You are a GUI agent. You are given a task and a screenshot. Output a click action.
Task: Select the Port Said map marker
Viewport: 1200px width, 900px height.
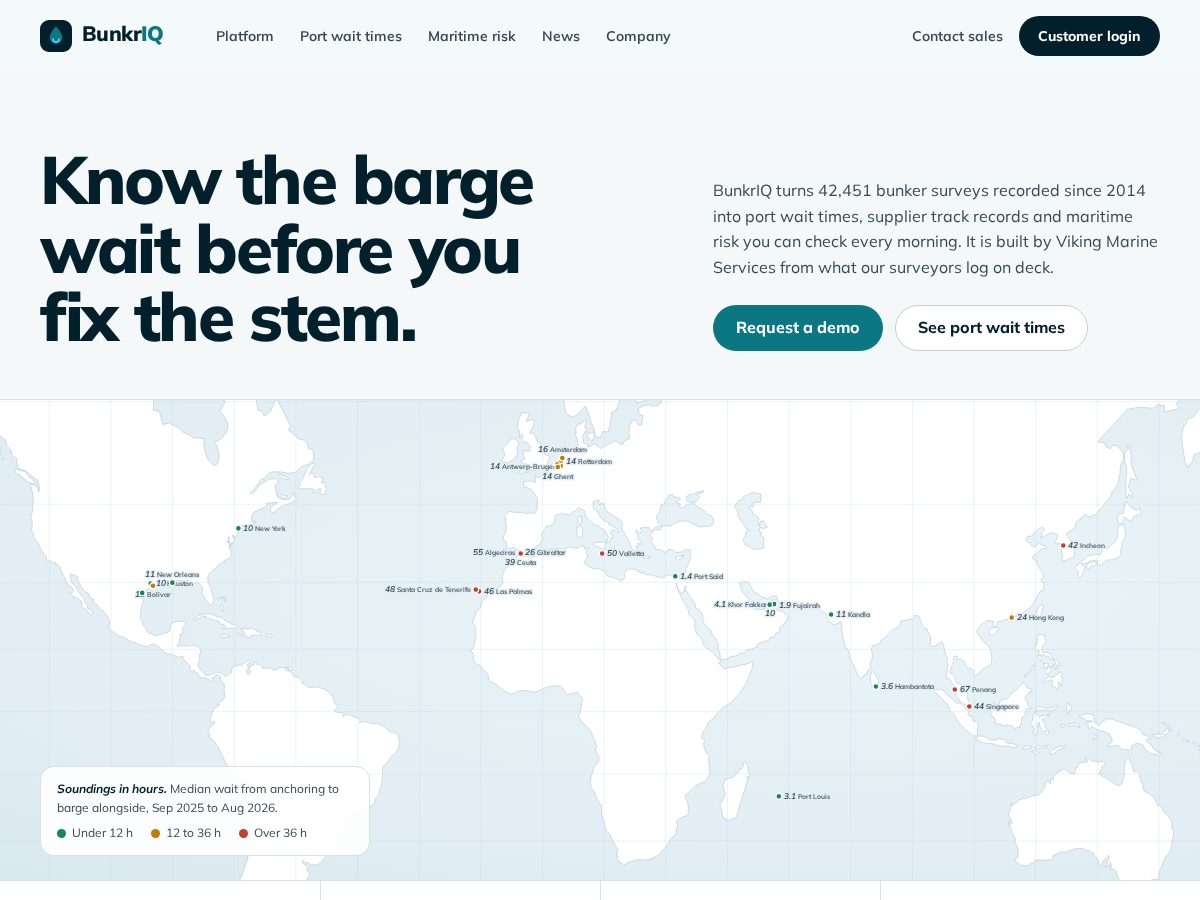pyautogui.click(x=675, y=576)
